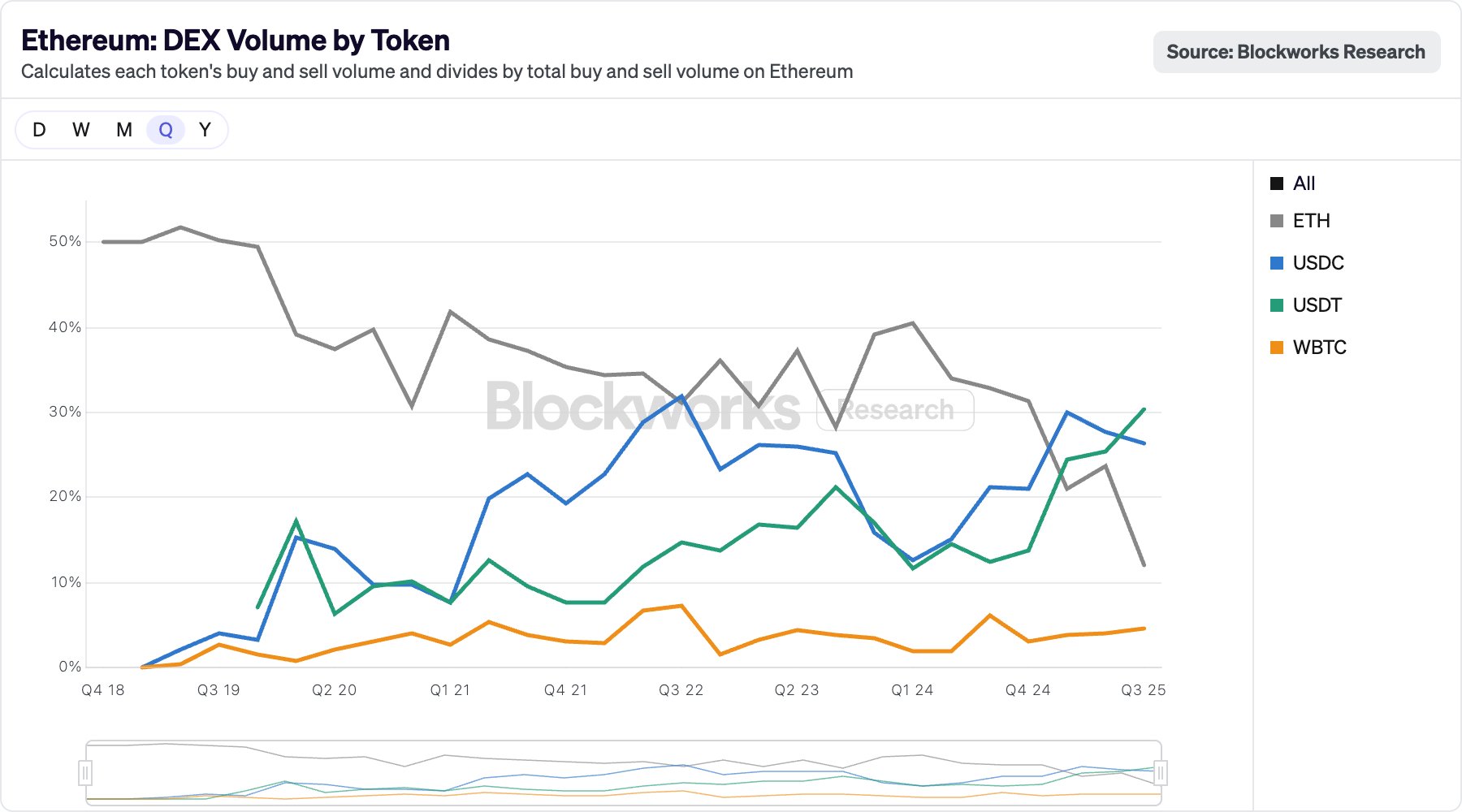Toggle the orange WBTC legend swatch
Viewport: 1462px width, 812px height.
coord(1277,348)
